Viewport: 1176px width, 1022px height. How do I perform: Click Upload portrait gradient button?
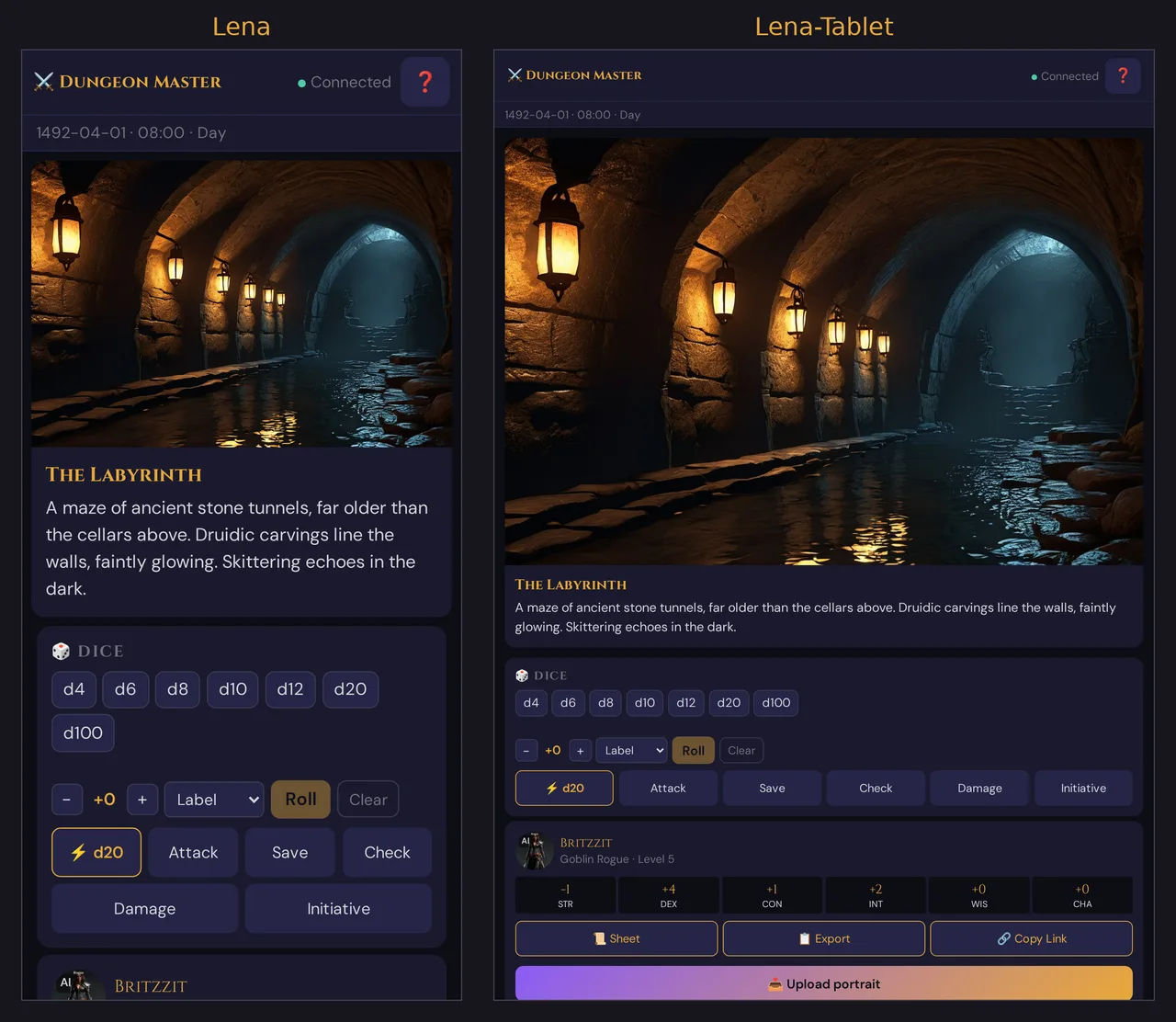click(824, 983)
